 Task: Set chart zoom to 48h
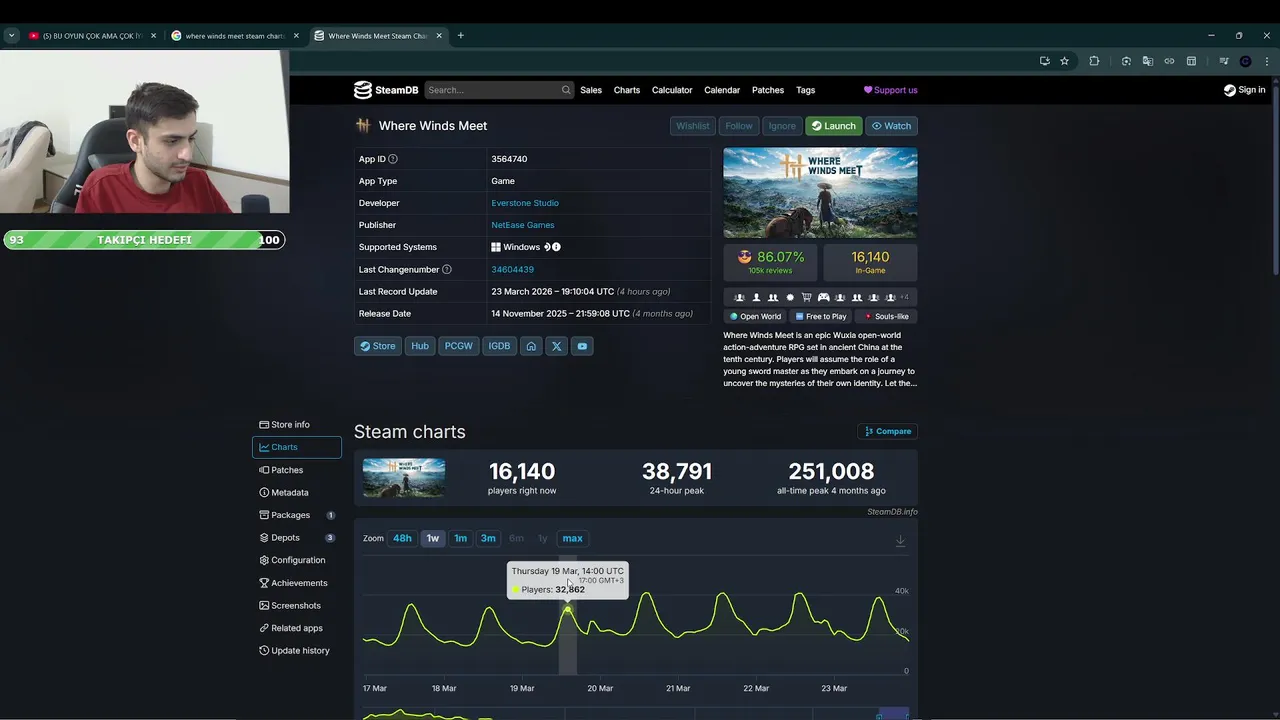click(402, 538)
